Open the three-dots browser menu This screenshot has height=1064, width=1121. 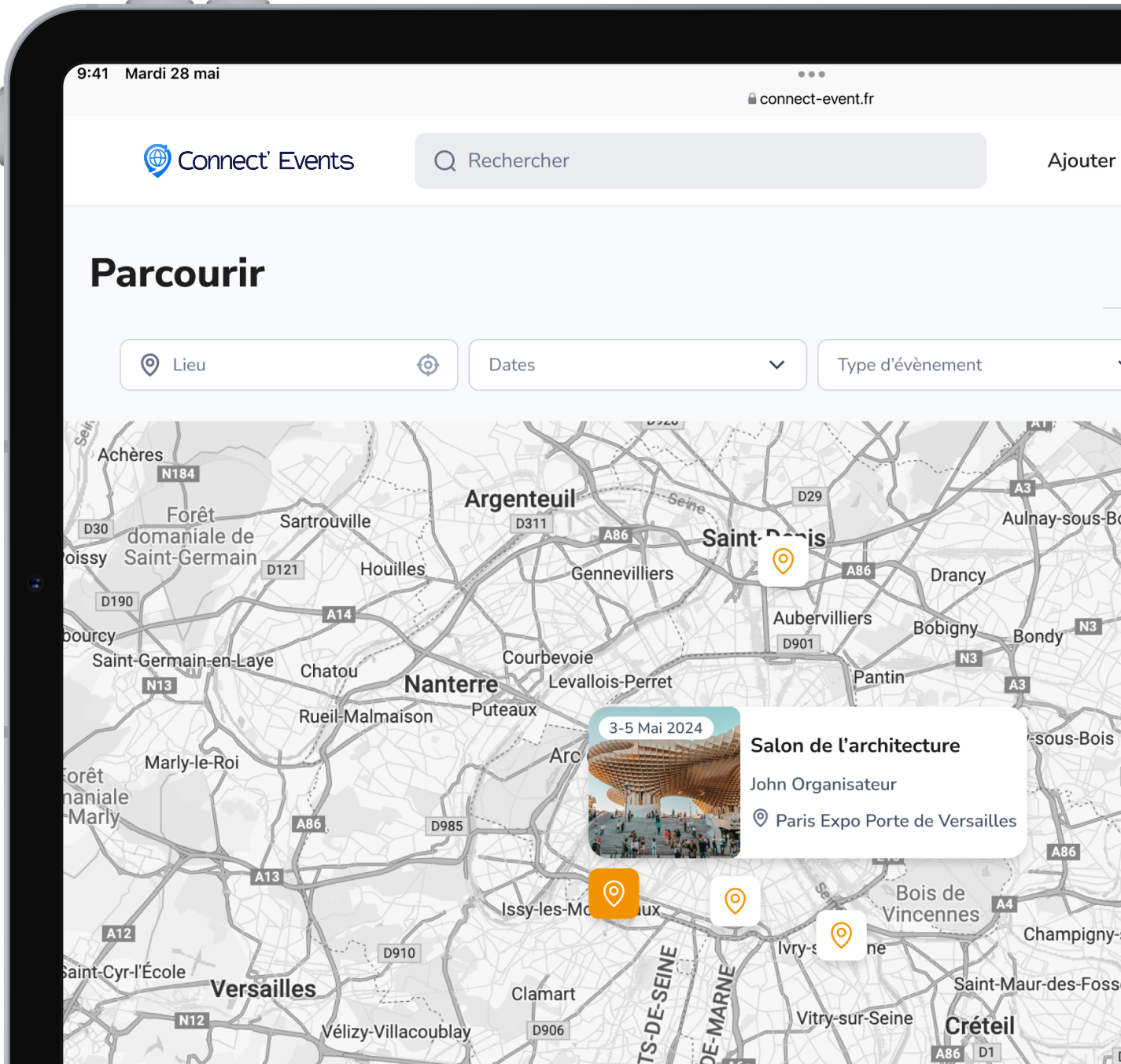(811, 75)
